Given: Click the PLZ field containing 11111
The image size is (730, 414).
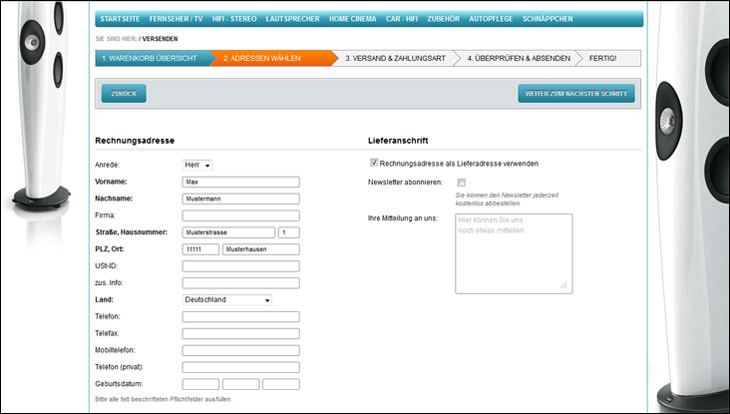Looking at the screenshot, I should point(200,249).
